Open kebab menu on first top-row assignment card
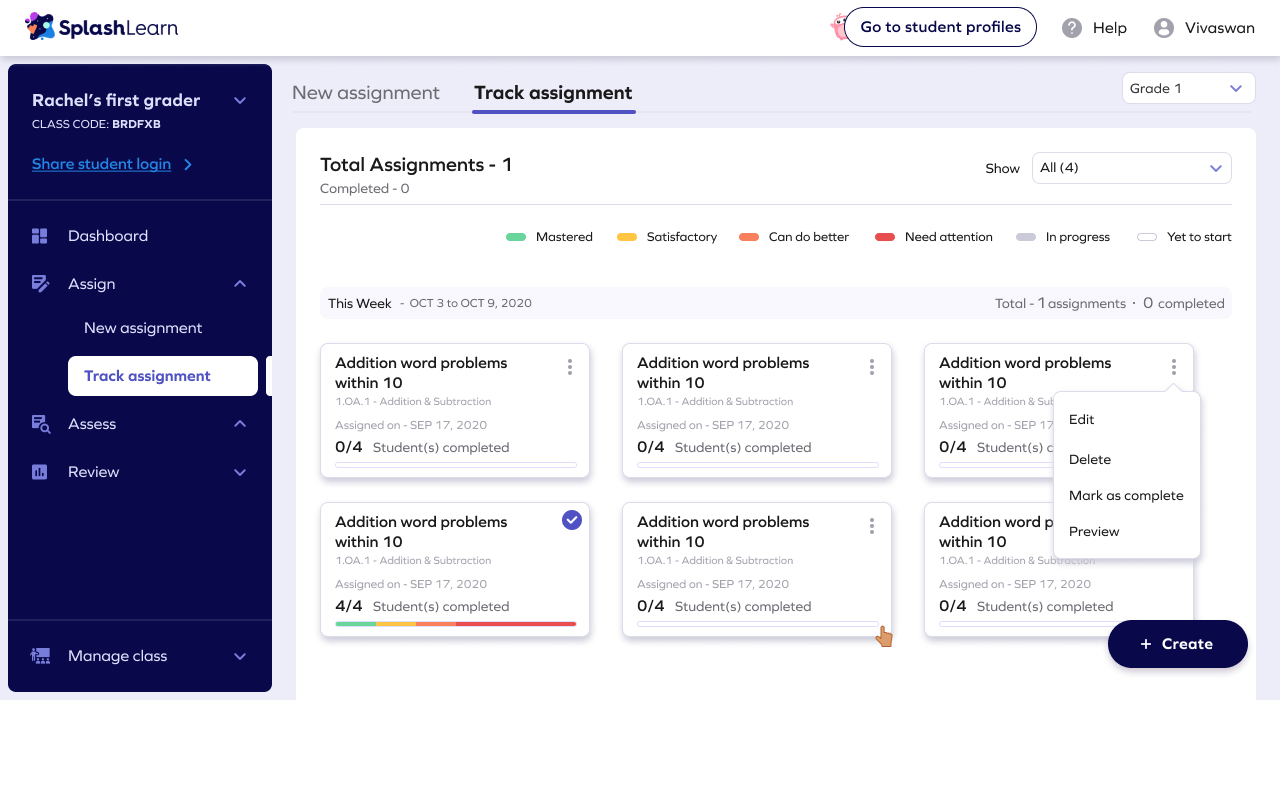The image size is (1280, 792). 570,367
